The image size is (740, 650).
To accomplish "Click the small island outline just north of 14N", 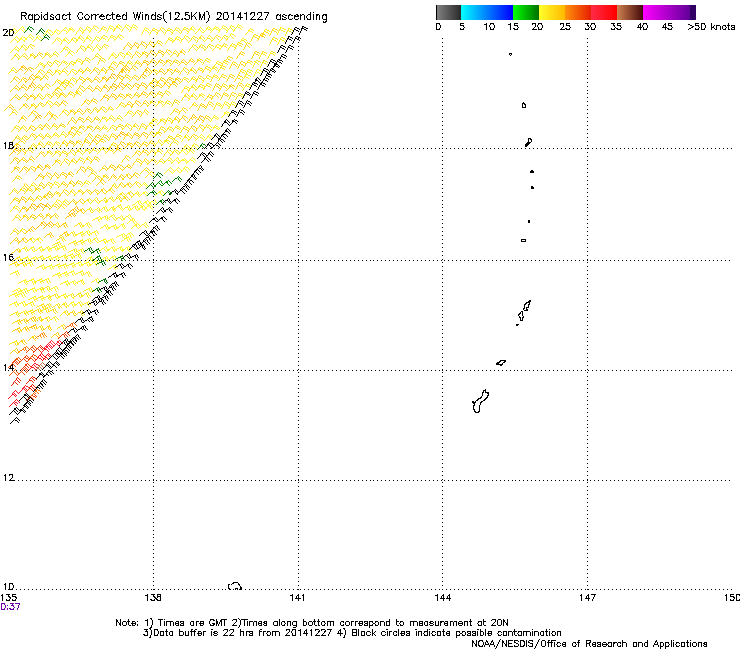I will (x=501, y=363).
